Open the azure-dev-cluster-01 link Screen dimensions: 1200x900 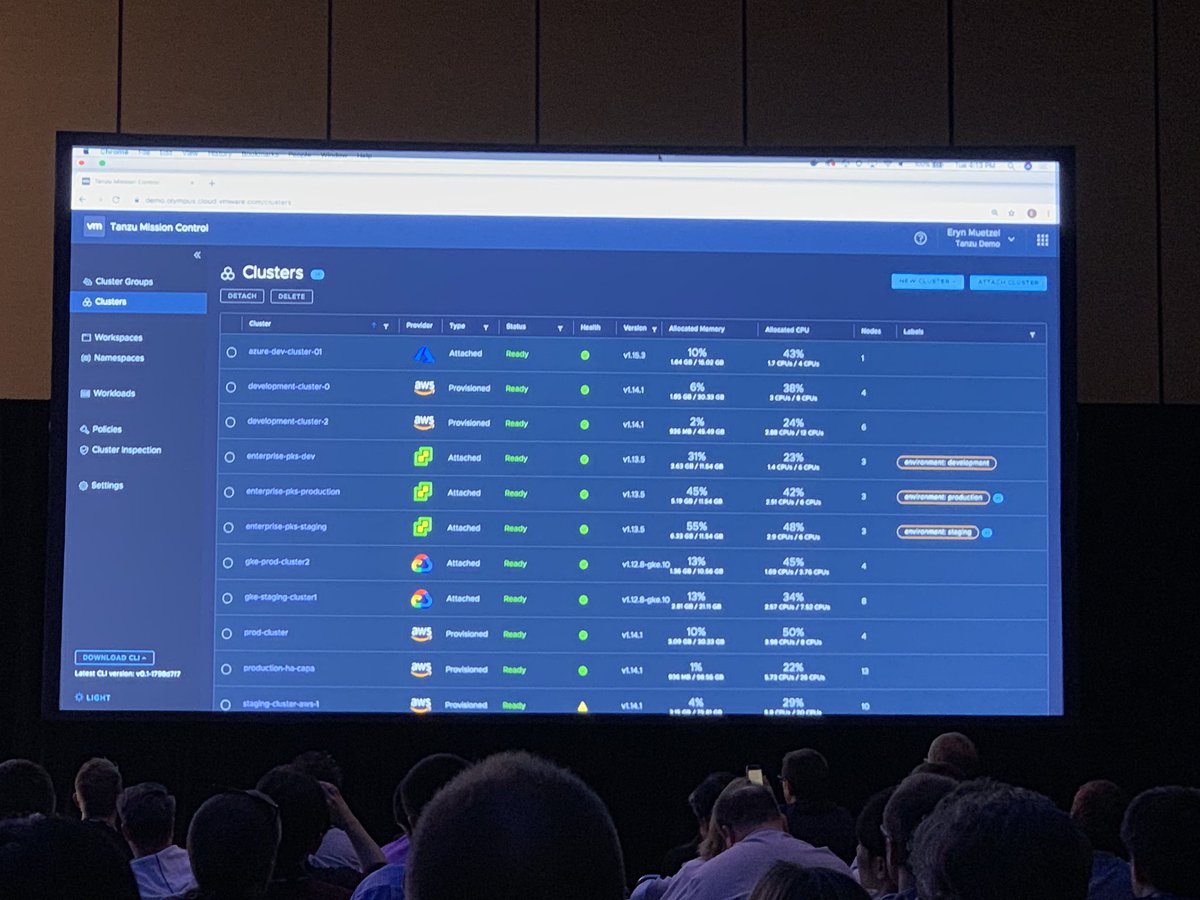[x=285, y=352]
